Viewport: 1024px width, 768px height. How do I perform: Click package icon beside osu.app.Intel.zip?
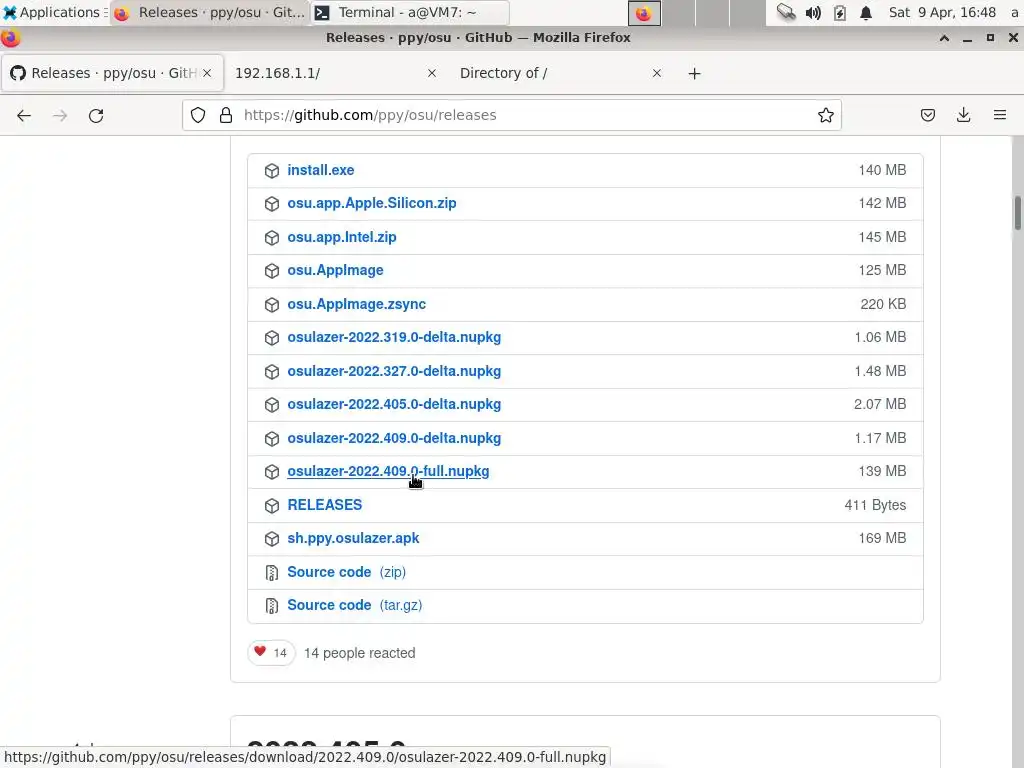tap(272, 238)
